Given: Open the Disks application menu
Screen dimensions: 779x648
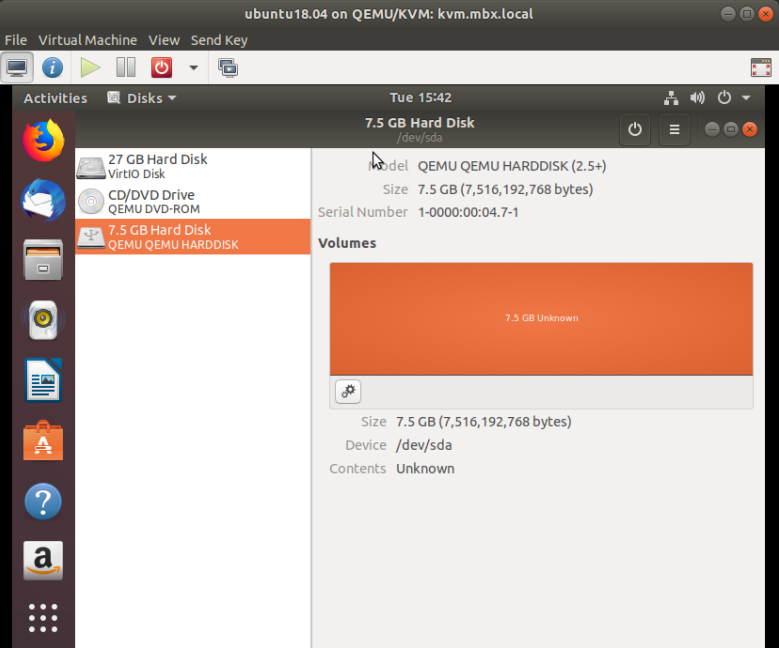Looking at the screenshot, I should tap(142, 98).
